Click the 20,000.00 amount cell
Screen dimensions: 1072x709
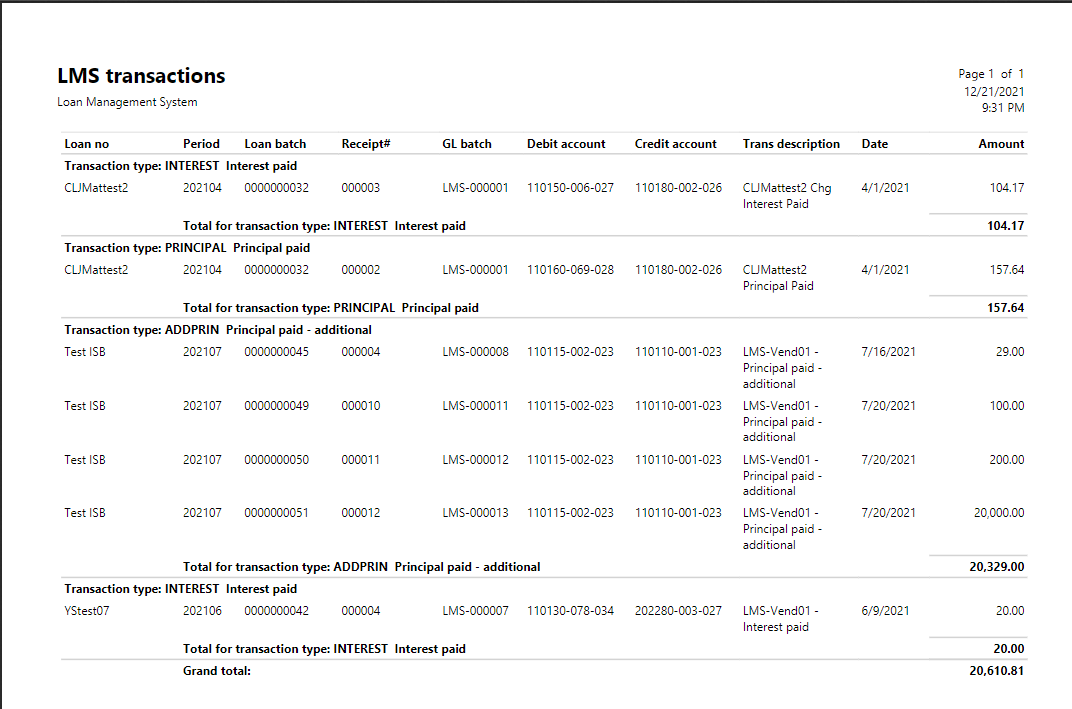click(1002, 512)
